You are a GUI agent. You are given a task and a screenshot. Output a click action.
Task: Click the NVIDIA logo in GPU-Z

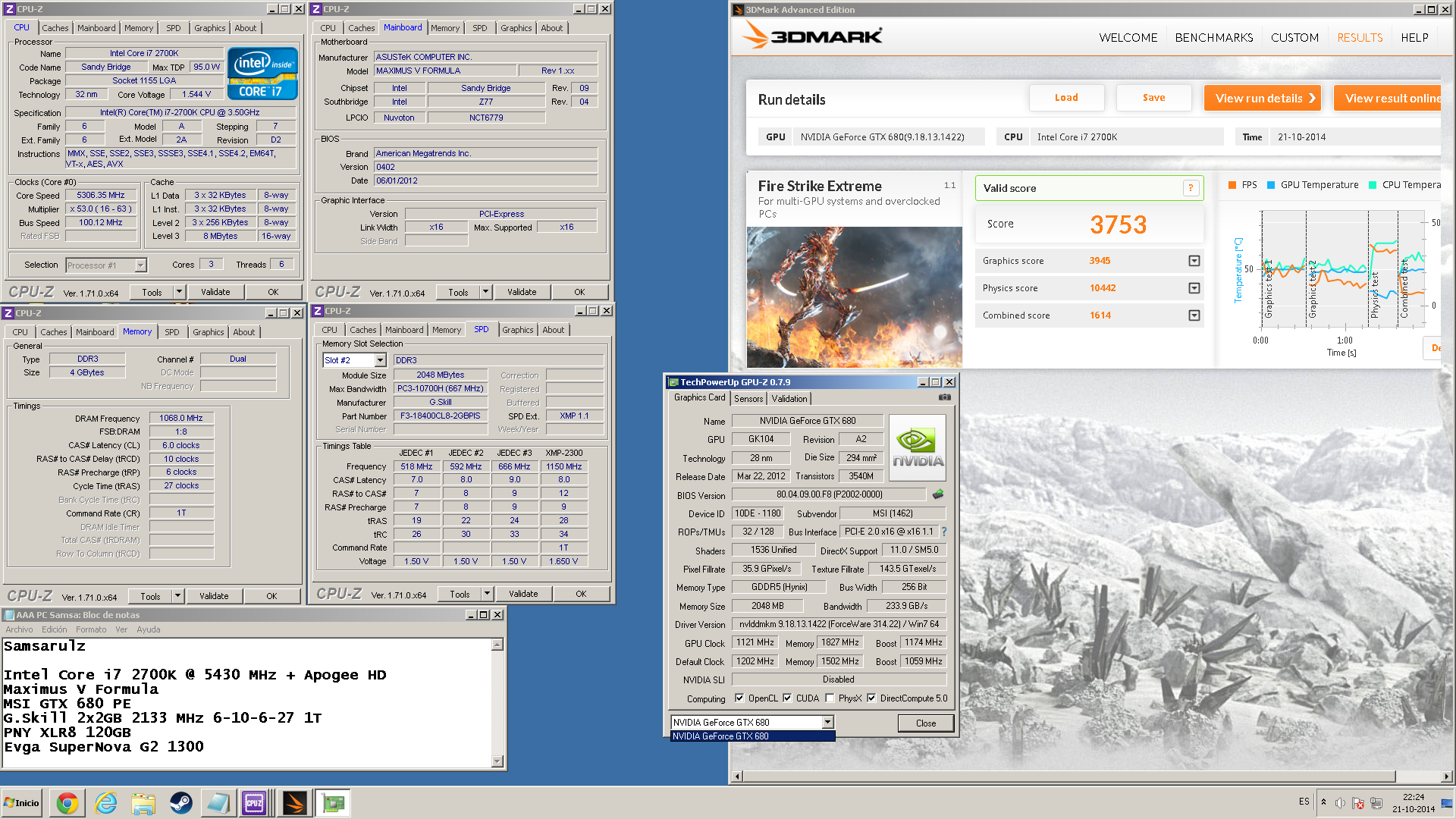[918, 447]
